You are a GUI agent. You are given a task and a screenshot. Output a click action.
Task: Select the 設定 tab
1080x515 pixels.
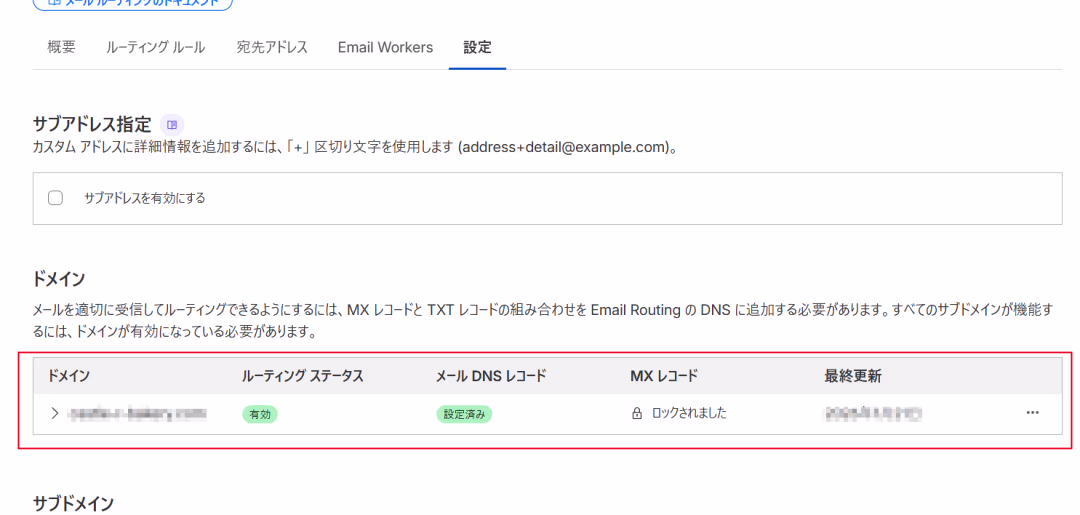(x=477, y=48)
